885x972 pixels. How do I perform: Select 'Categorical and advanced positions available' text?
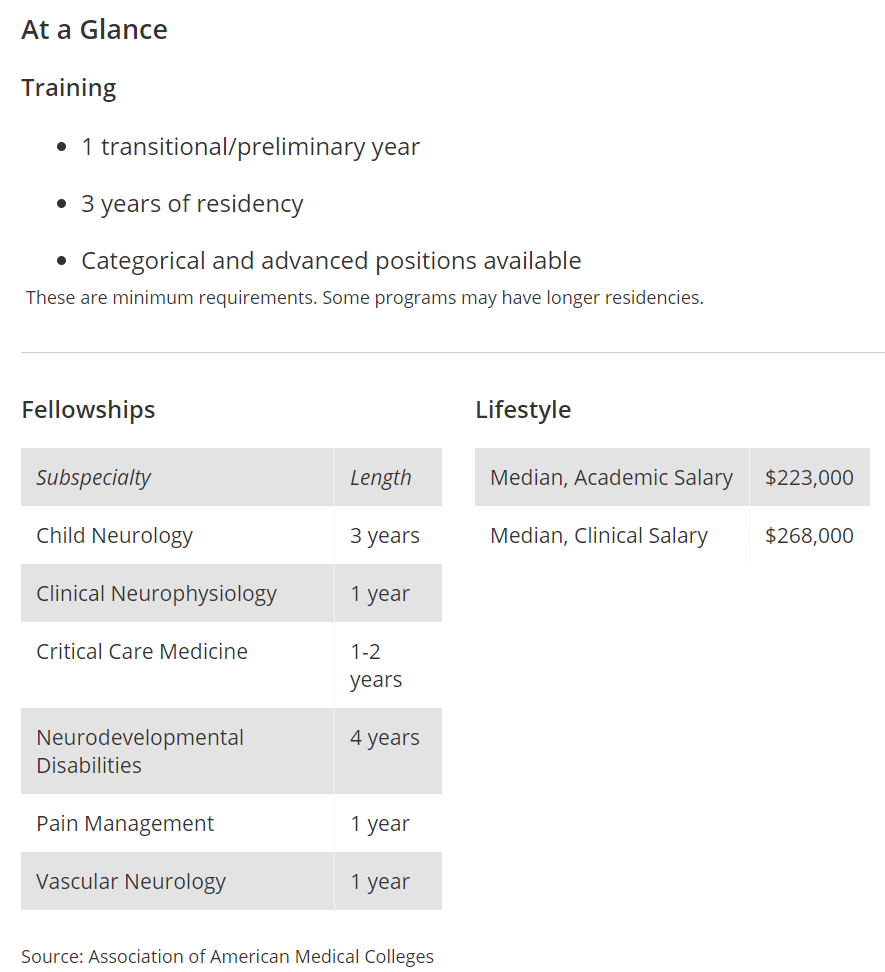[x=331, y=261]
